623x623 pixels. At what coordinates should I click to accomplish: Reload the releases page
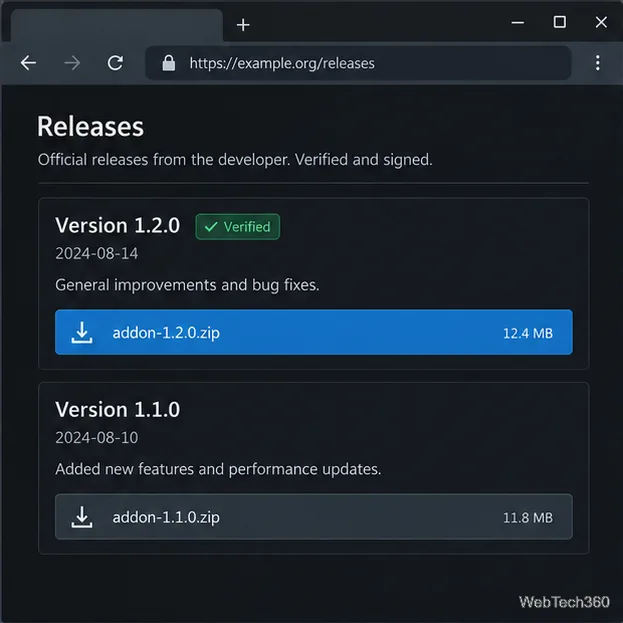(116, 63)
